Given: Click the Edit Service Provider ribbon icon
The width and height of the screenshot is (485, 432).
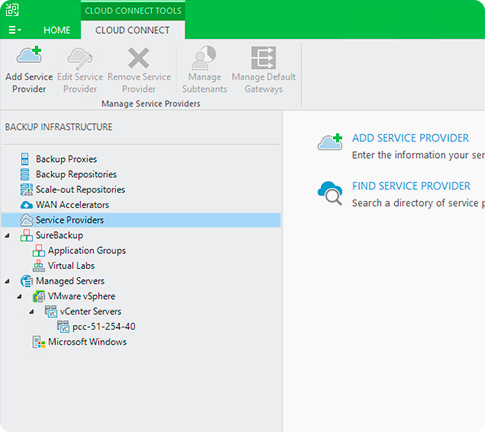Looking at the screenshot, I should pos(80,58).
